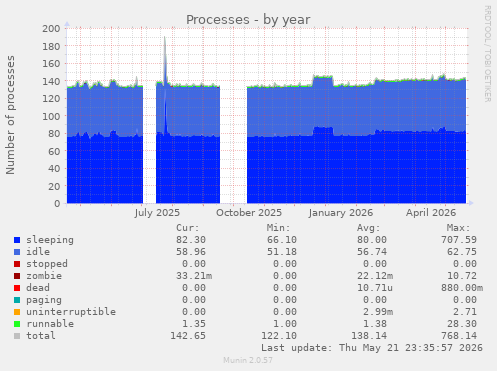497x371 pixels.
Task: Click runnable min value 1.00
Action: pyautogui.click(x=285, y=324)
